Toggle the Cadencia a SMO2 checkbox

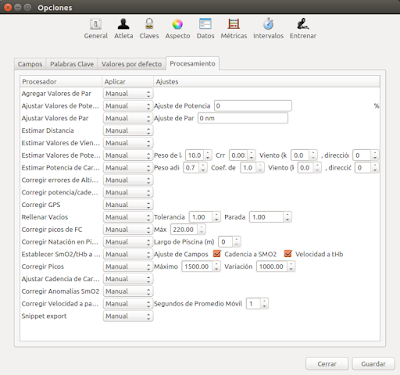(x=217, y=254)
